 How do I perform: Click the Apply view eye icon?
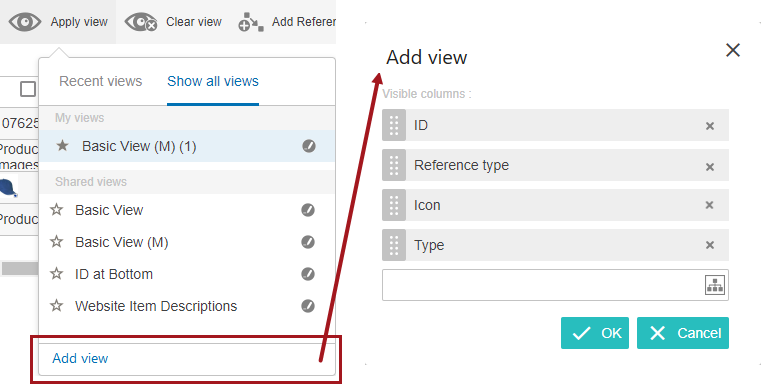(x=25, y=22)
